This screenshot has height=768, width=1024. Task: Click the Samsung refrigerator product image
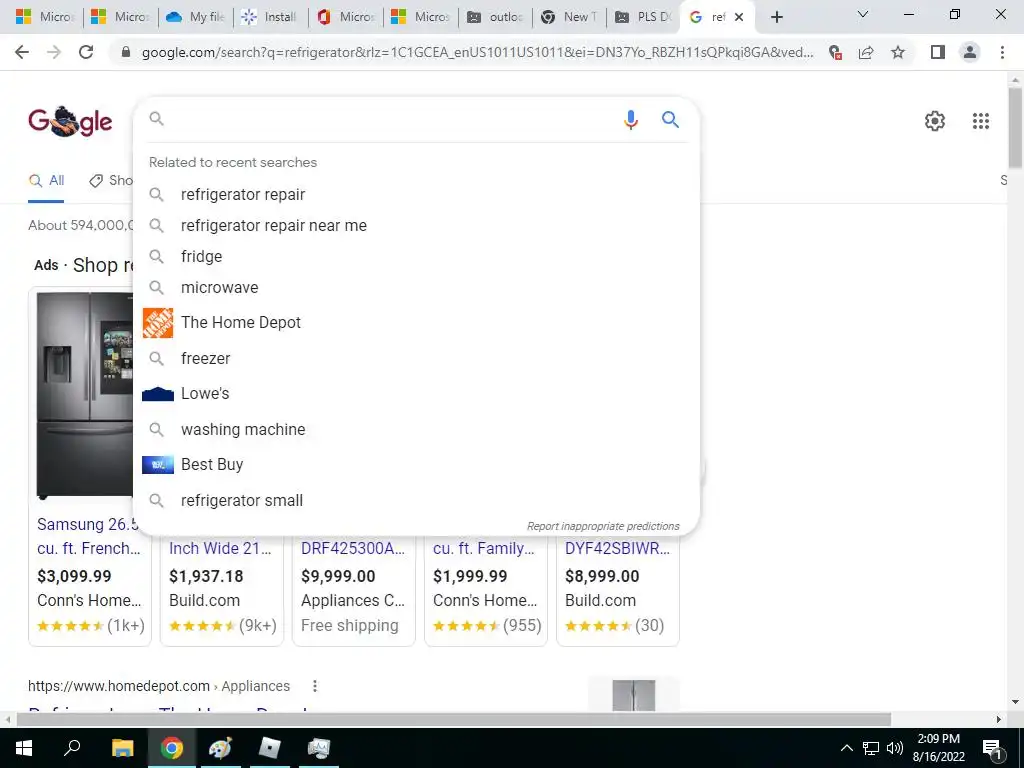coord(85,396)
